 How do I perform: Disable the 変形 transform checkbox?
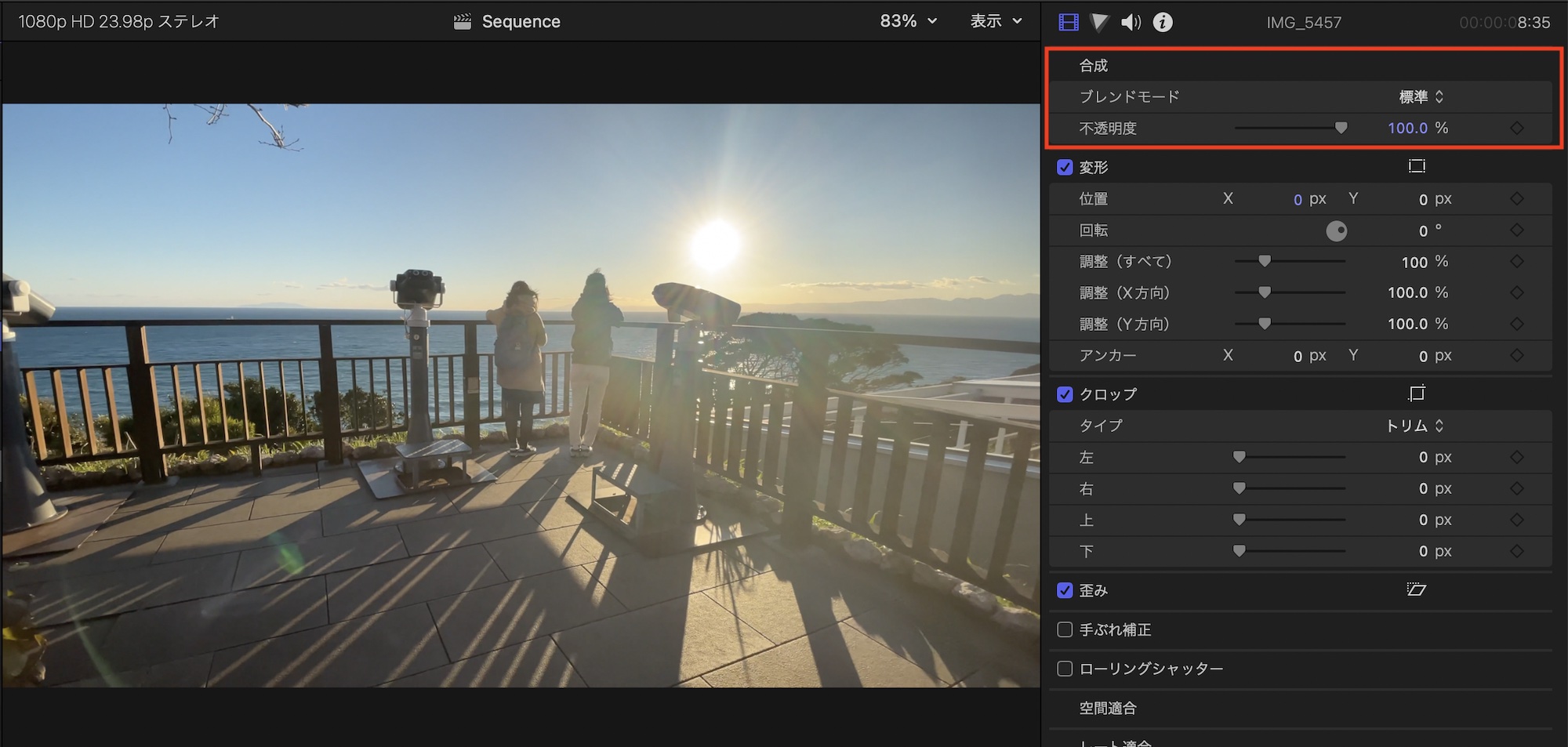click(x=1065, y=167)
